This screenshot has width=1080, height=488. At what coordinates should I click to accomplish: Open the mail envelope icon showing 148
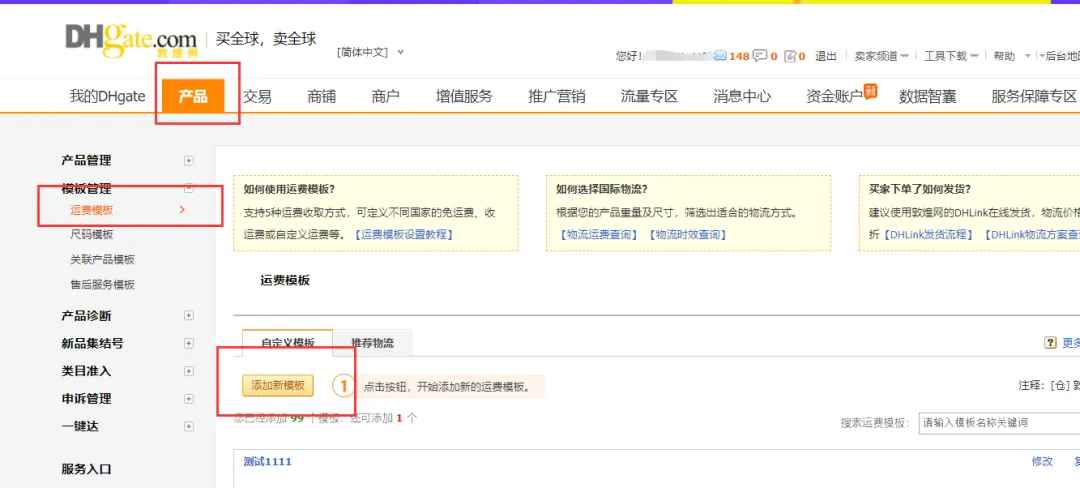pyautogui.click(x=720, y=56)
